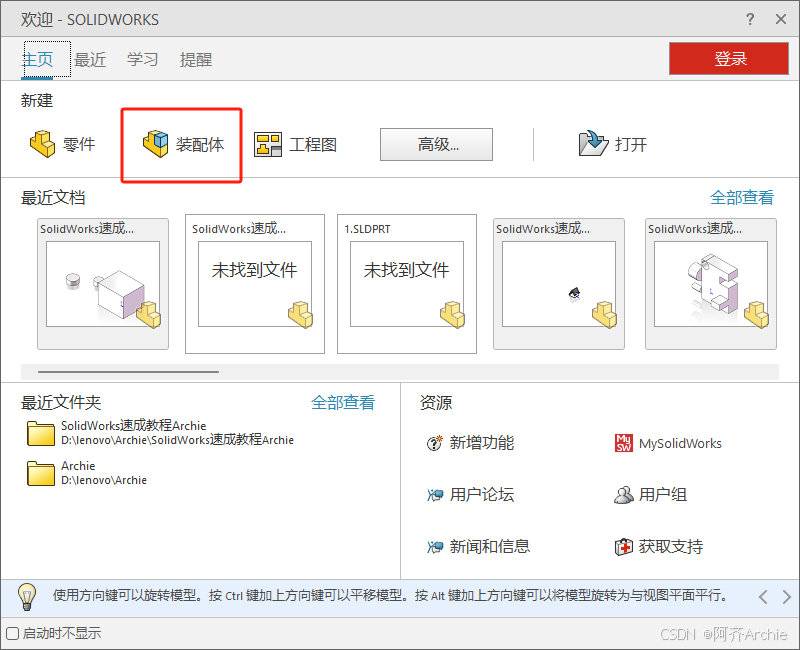800x650 pixels.
Task: Click path text D:\lenovo\Archie\SolidWorks速成教程Archie
Action: (x=178, y=440)
